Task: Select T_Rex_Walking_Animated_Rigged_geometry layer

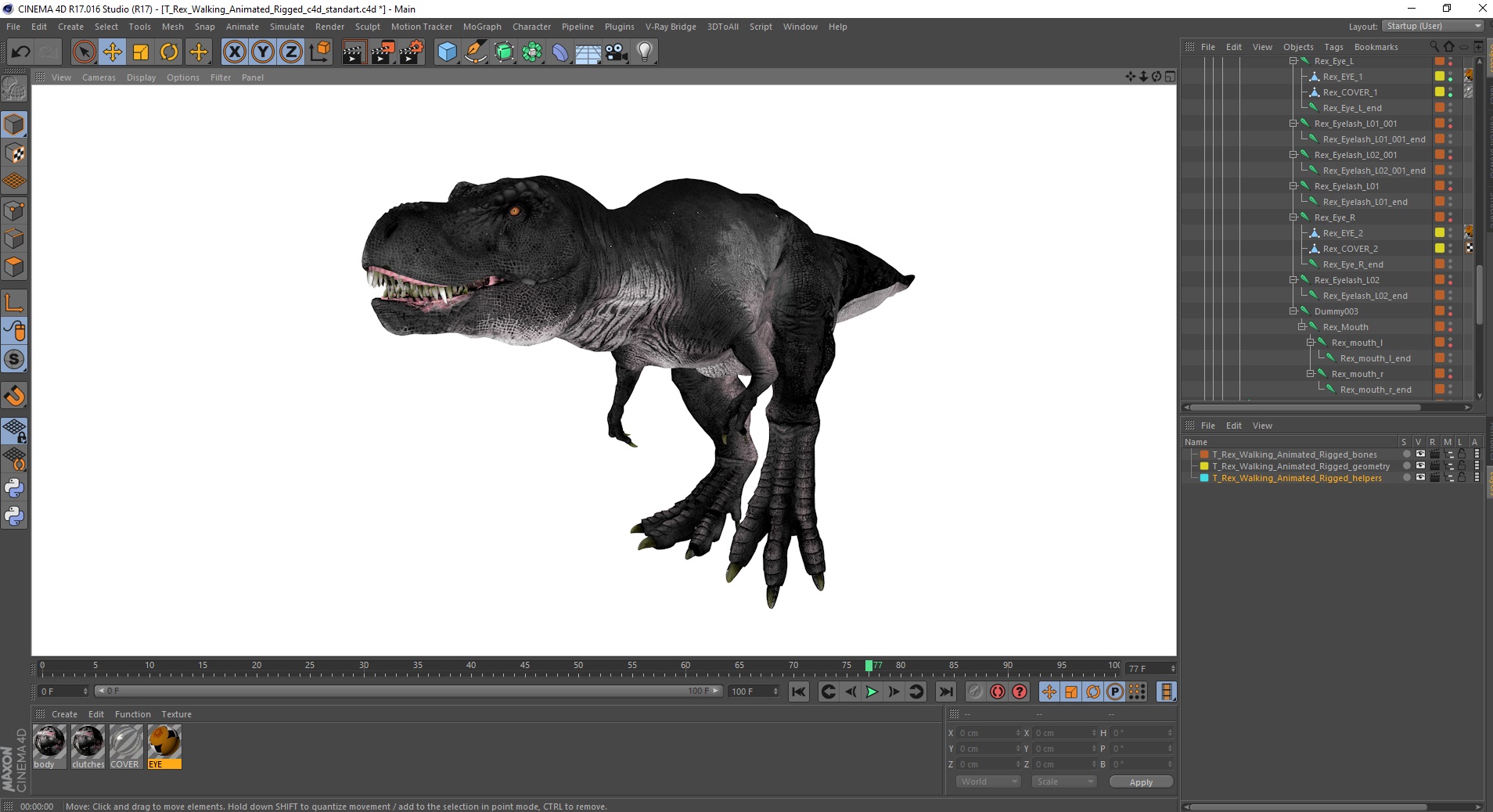Action: [1301, 466]
